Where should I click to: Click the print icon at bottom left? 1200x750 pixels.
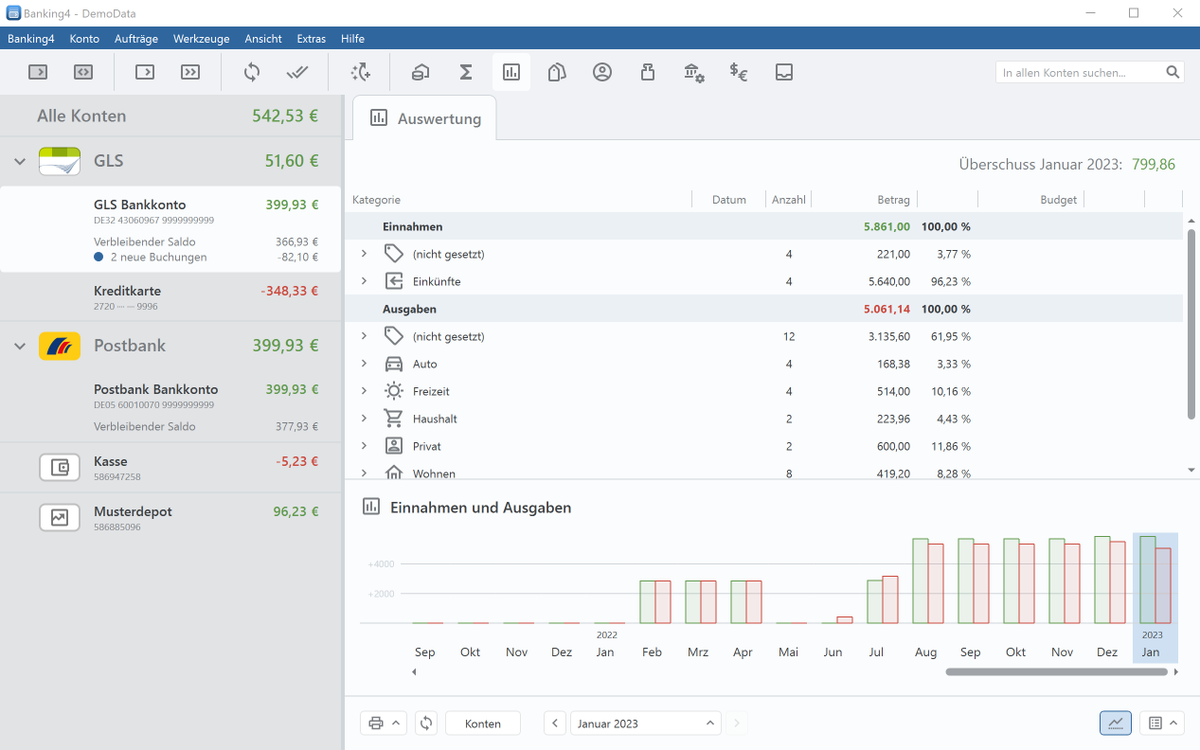point(376,723)
